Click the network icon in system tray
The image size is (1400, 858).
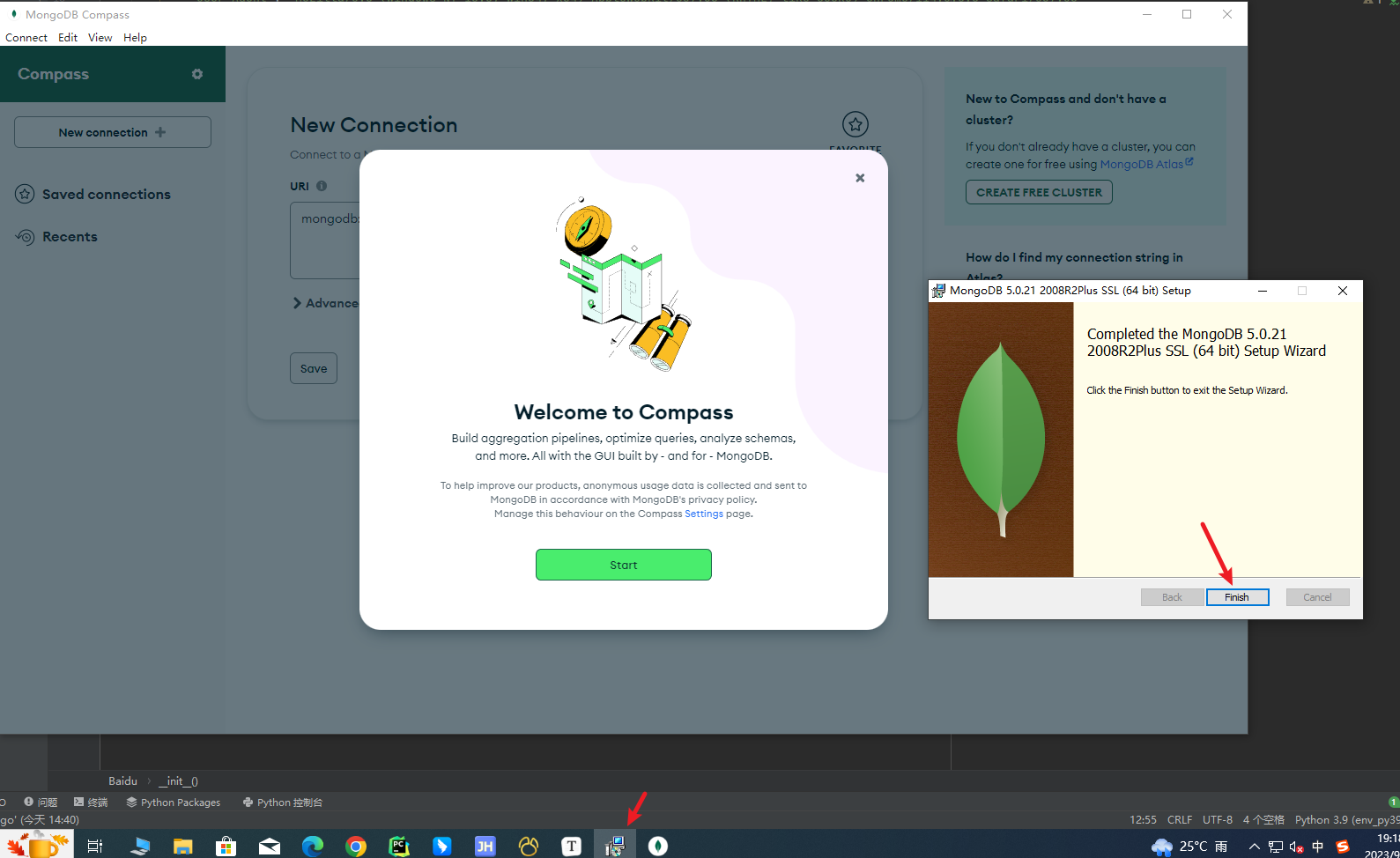click(x=1275, y=847)
